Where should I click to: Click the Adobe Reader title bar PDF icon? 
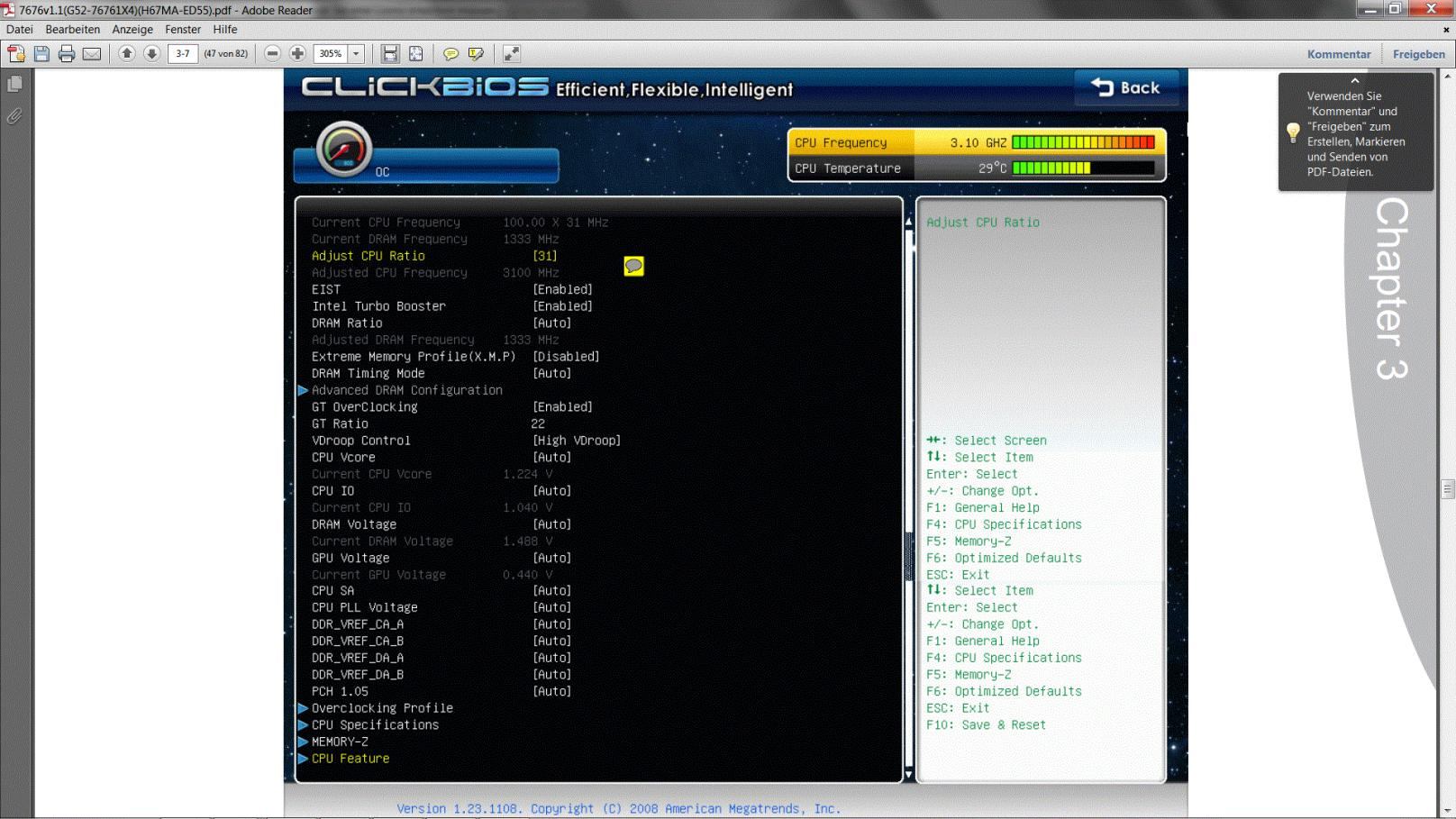click(8, 10)
